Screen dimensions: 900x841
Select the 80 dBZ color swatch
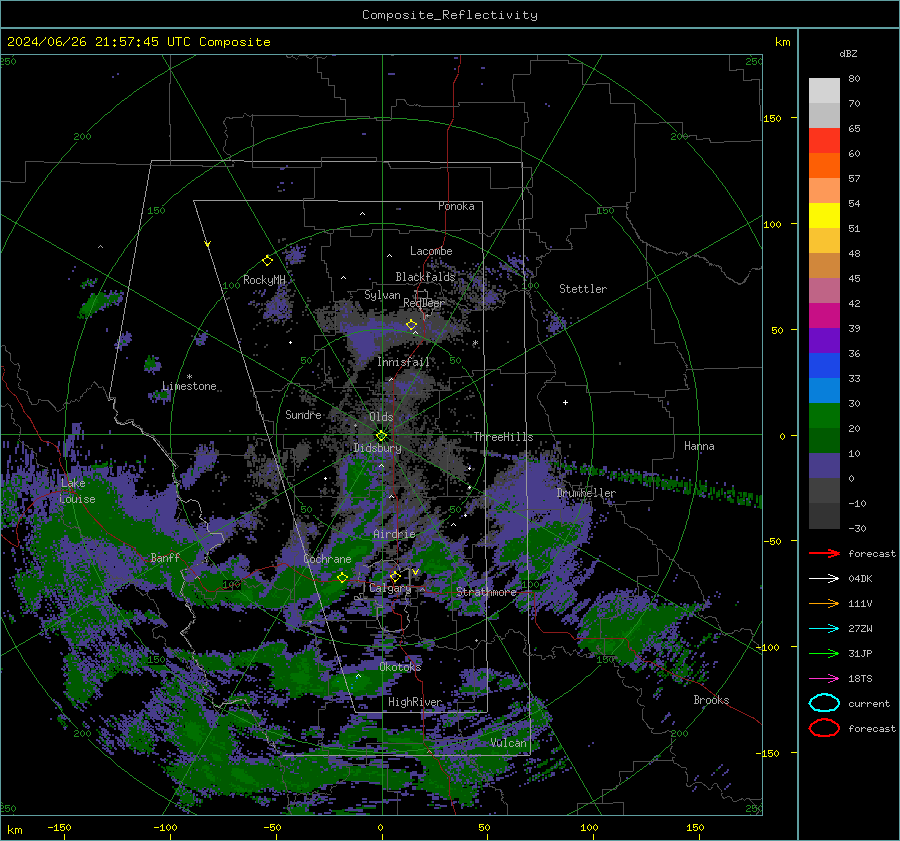[x=824, y=90]
